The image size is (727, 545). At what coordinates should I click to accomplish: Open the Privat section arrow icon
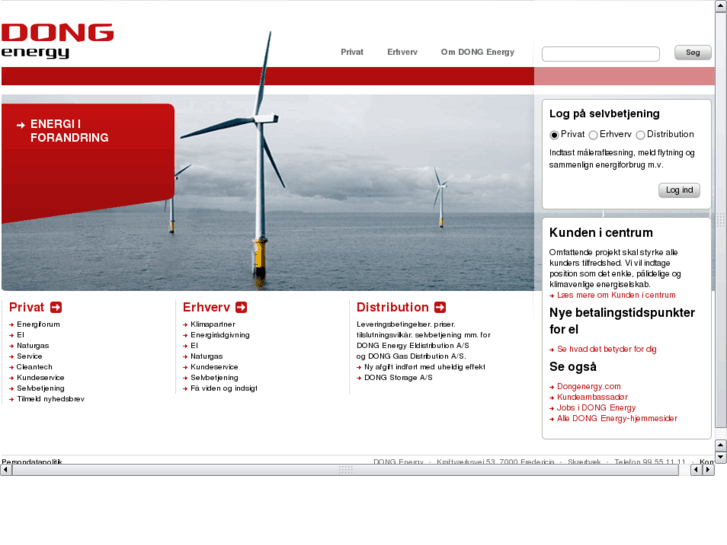pyautogui.click(x=56, y=307)
